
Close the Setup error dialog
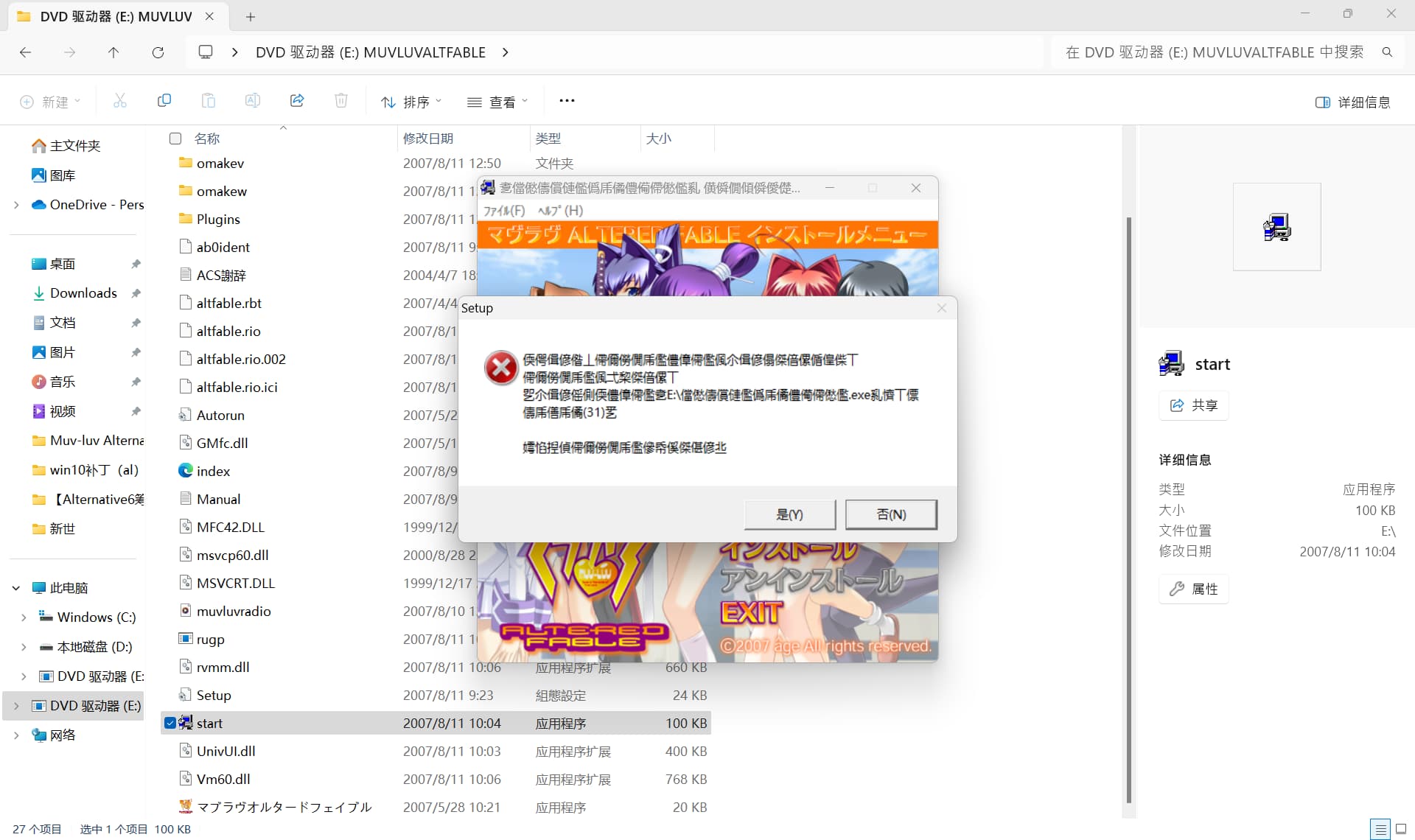coord(941,308)
